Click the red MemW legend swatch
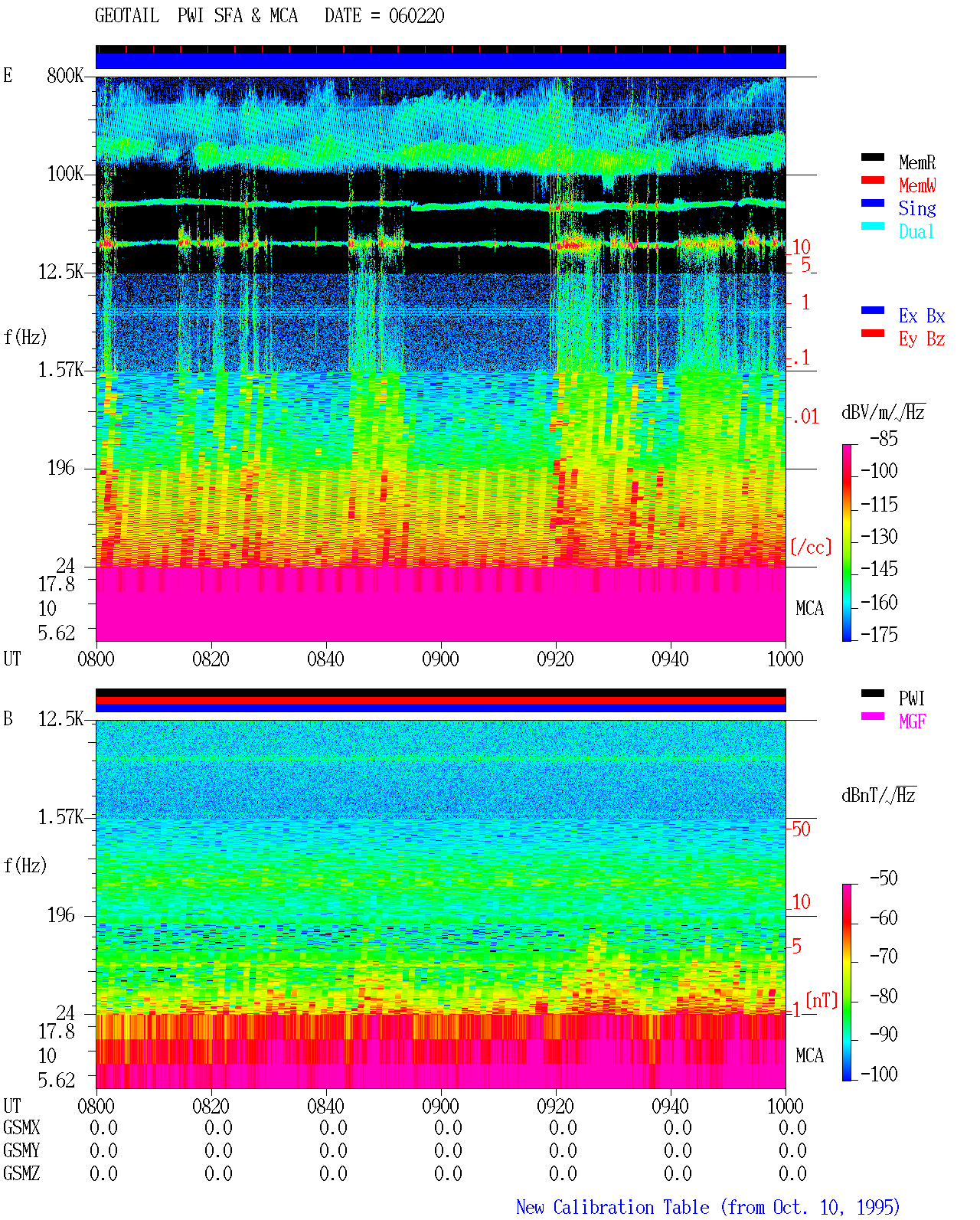This screenshot has width=980, height=1220. (x=873, y=180)
